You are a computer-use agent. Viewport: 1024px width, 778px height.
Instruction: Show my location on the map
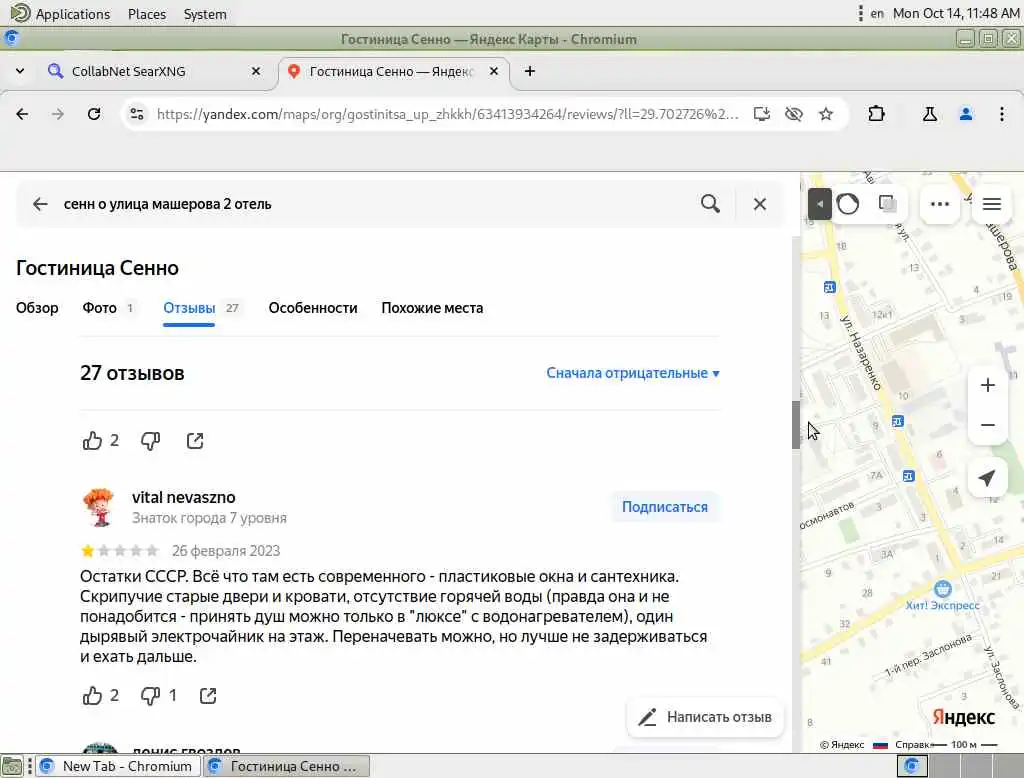point(987,478)
